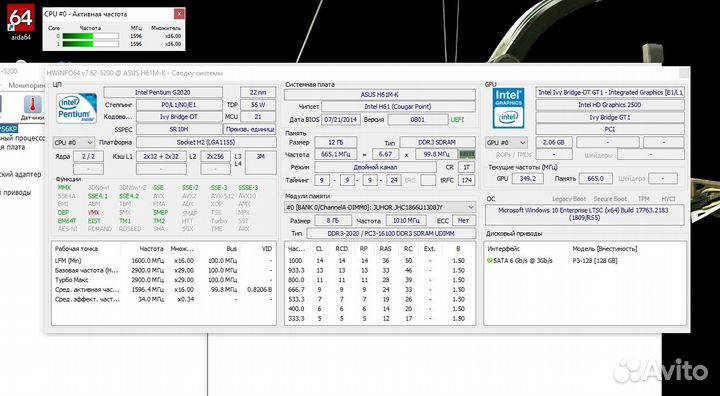Click the green RAM module icon
This screenshot has width=720, height=396.
tap(467, 154)
